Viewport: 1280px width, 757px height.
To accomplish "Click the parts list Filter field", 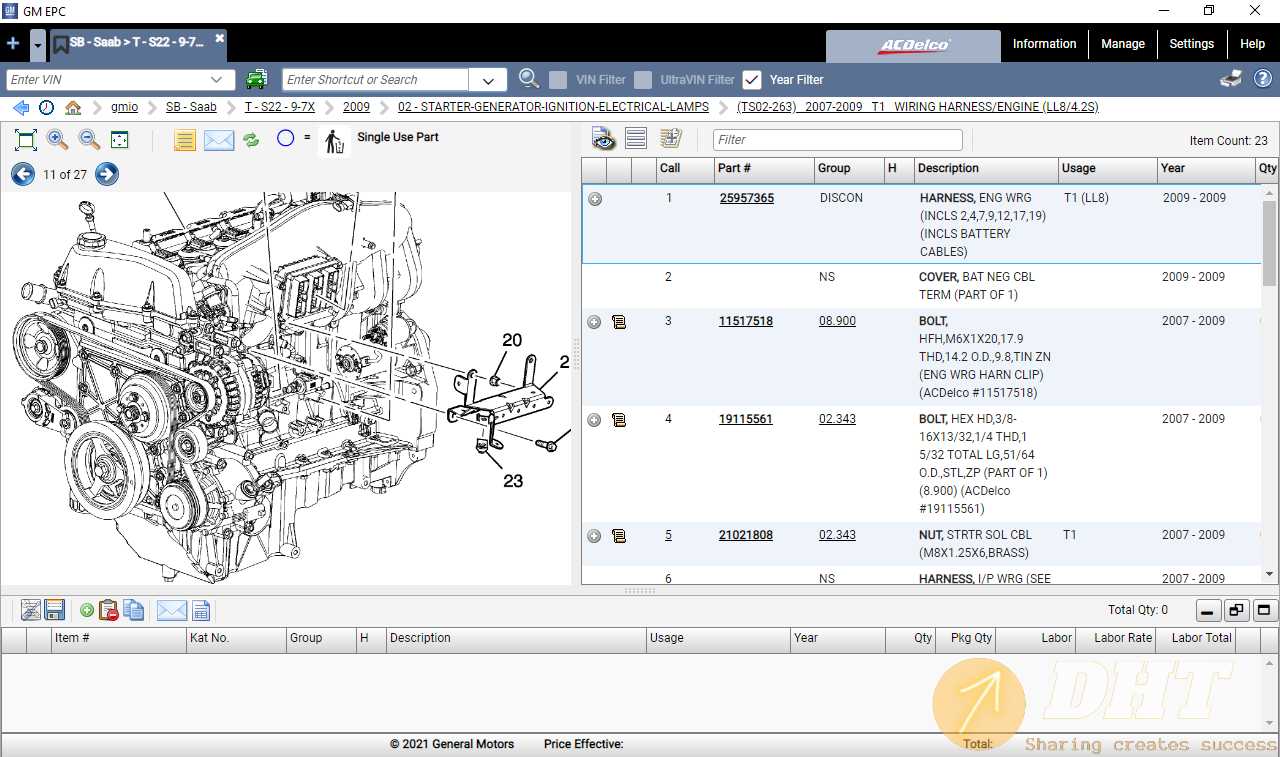I will click(837, 140).
